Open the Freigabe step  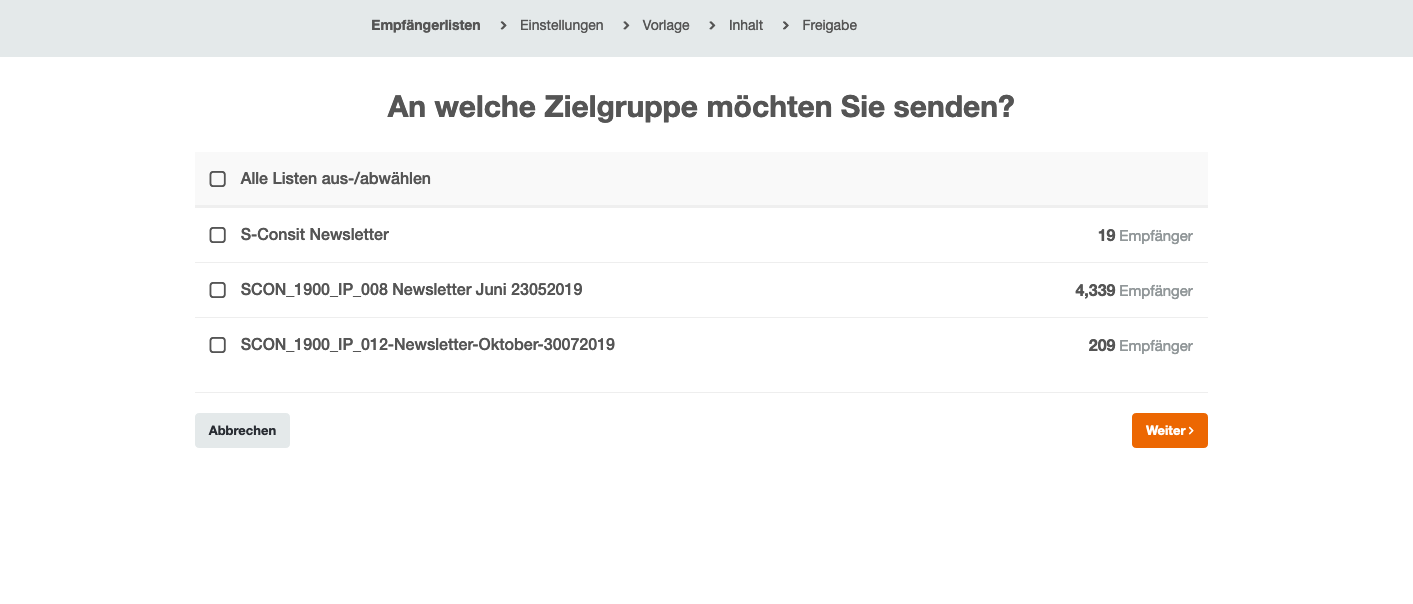829,25
